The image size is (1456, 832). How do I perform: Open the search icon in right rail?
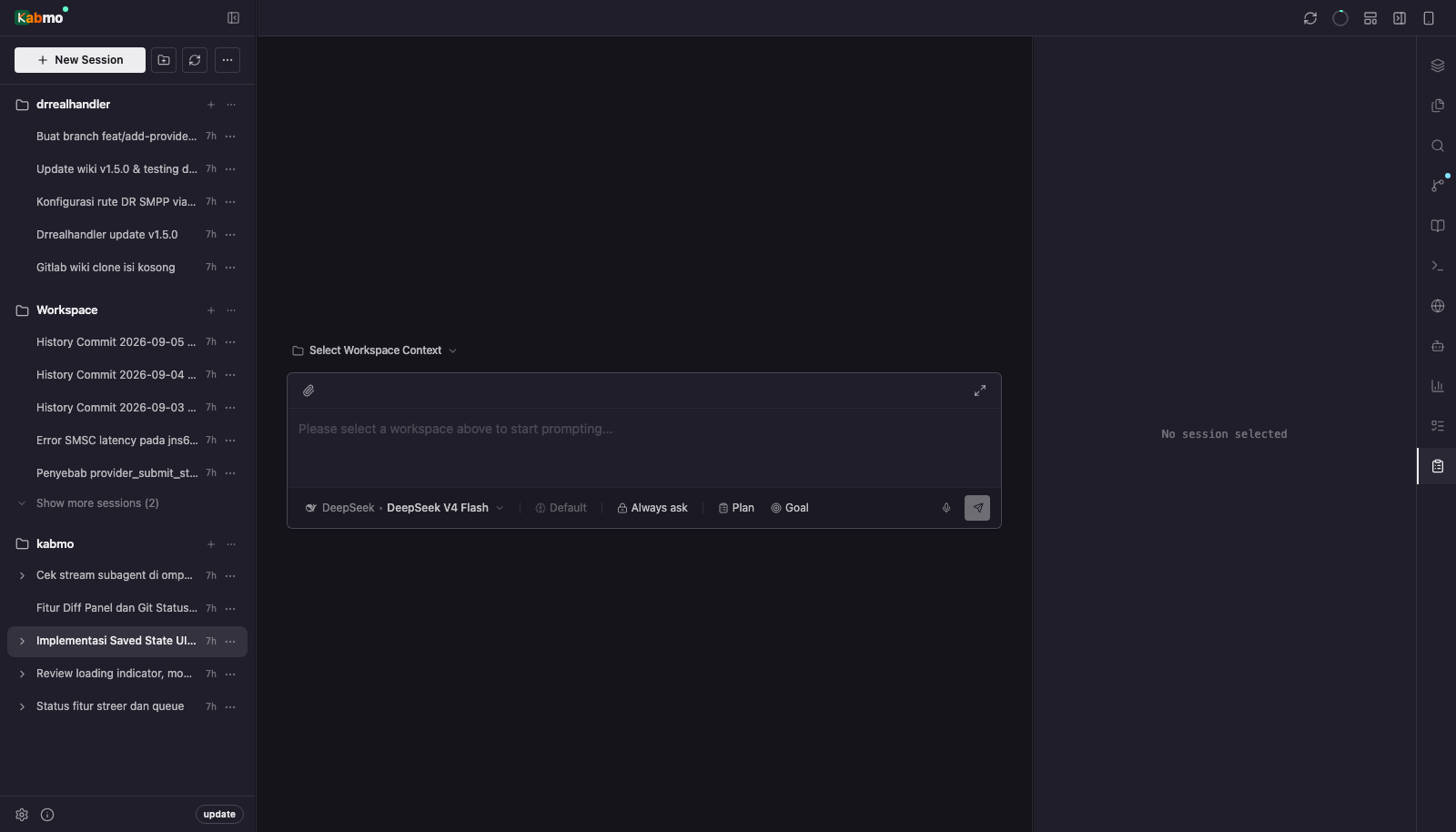1438,146
